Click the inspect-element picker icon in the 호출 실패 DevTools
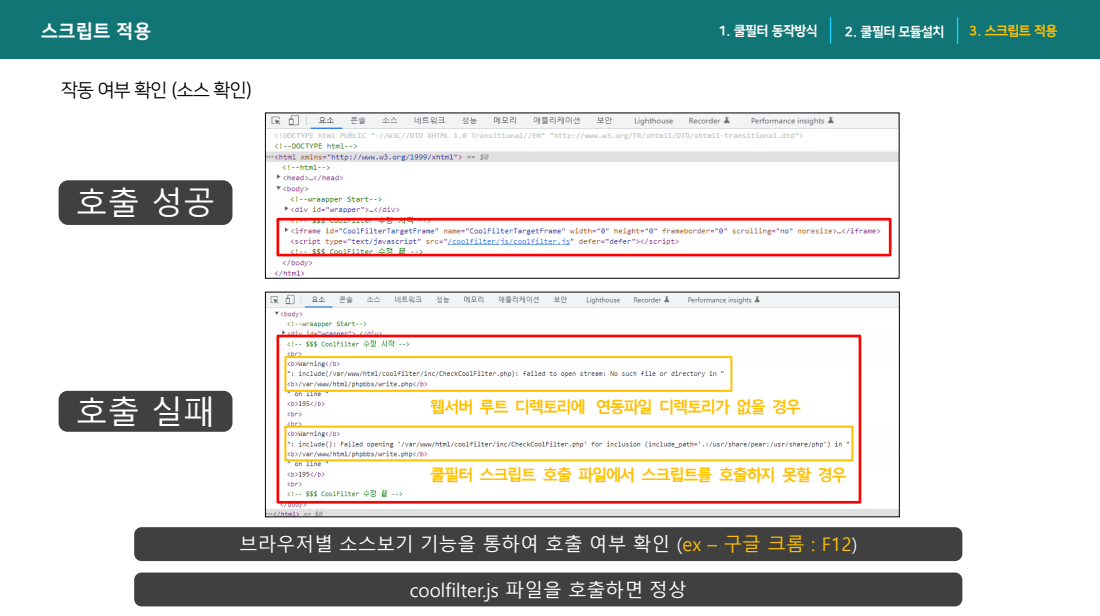Image resolution: width=1100 pixels, height=616 pixels. pos(274,300)
